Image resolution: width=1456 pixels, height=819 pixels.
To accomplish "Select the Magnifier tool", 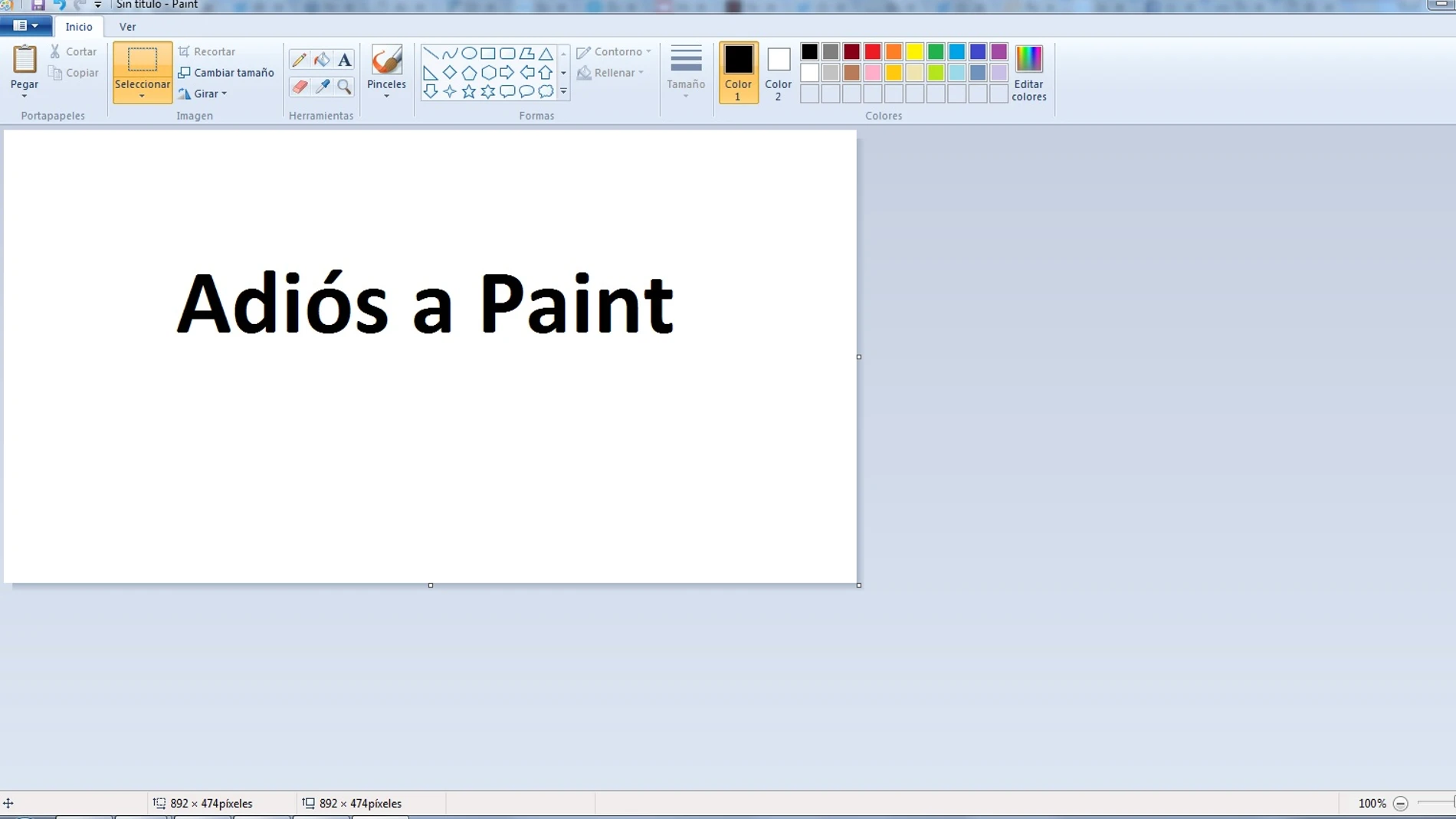I will pos(345,87).
